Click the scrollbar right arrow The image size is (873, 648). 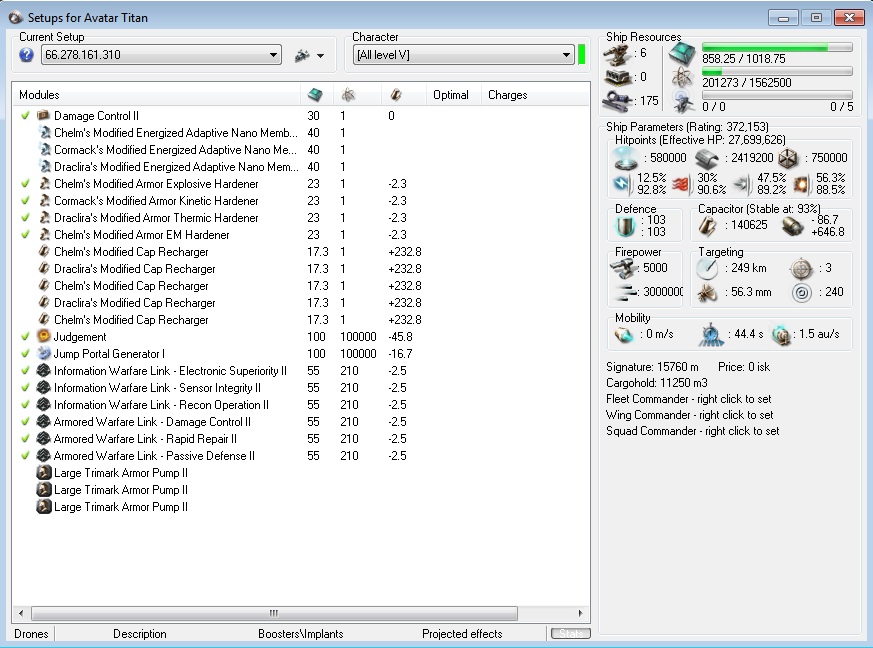(581, 613)
